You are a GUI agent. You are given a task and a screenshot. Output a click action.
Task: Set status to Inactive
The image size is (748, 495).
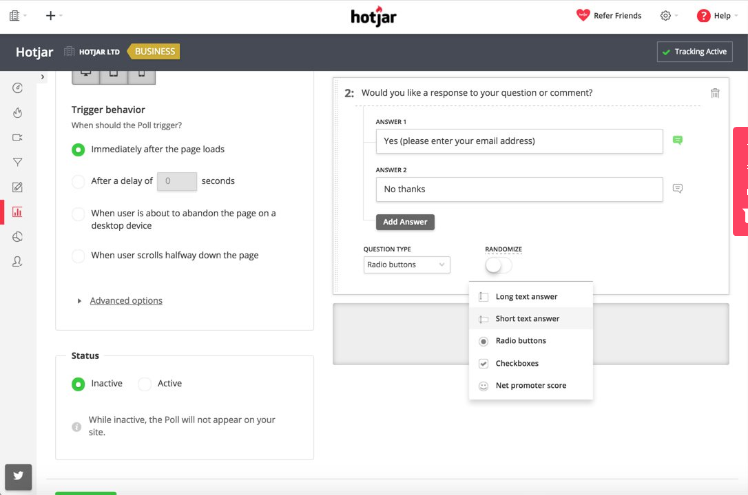click(x=78, y=384)
